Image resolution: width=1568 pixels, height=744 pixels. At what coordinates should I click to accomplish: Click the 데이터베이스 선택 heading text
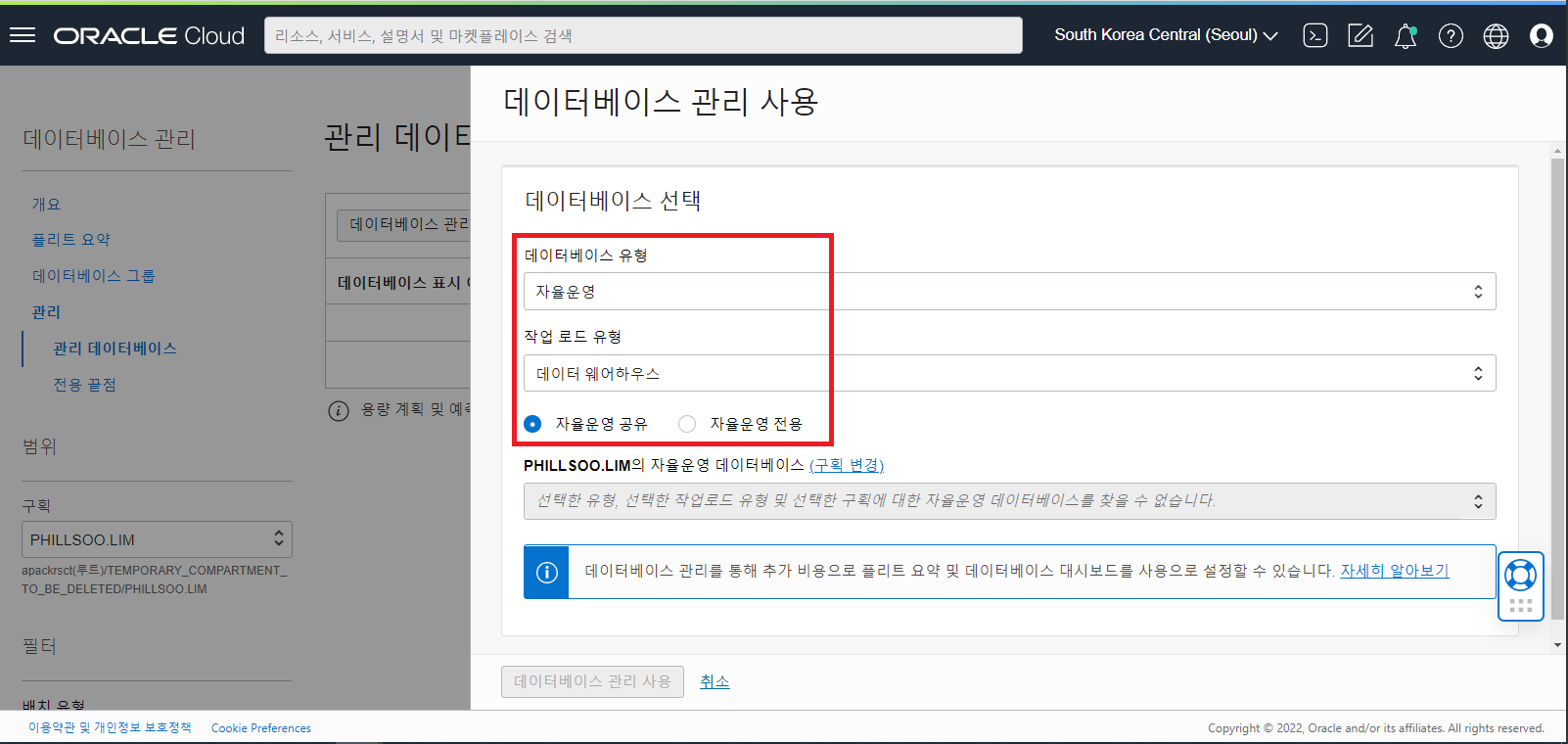coord(613,201)
